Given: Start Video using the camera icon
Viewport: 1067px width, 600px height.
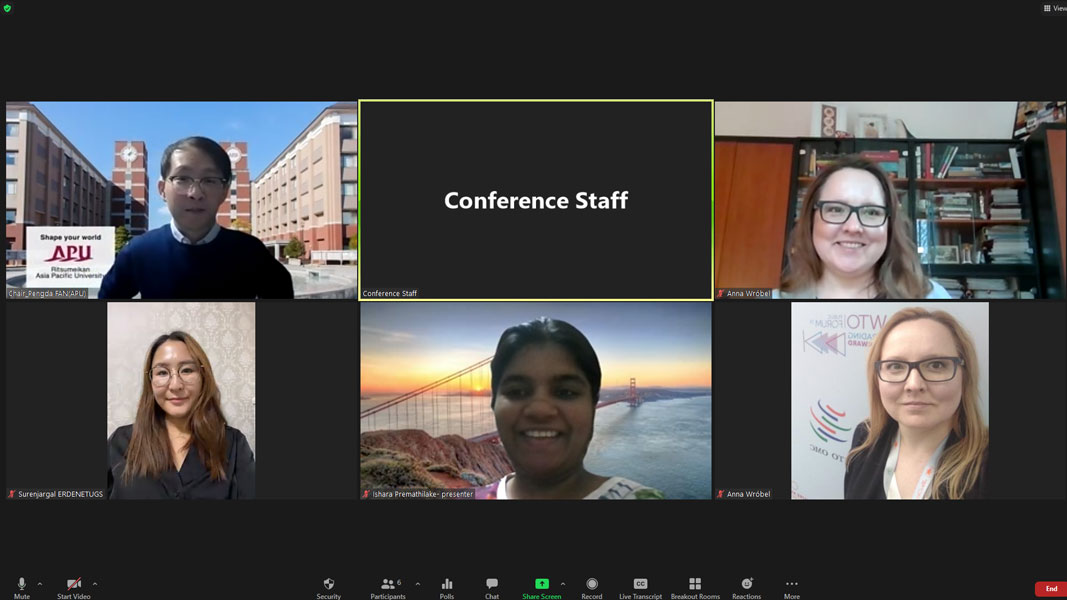Looking at the screenshot, I should (x=73, y=585).
